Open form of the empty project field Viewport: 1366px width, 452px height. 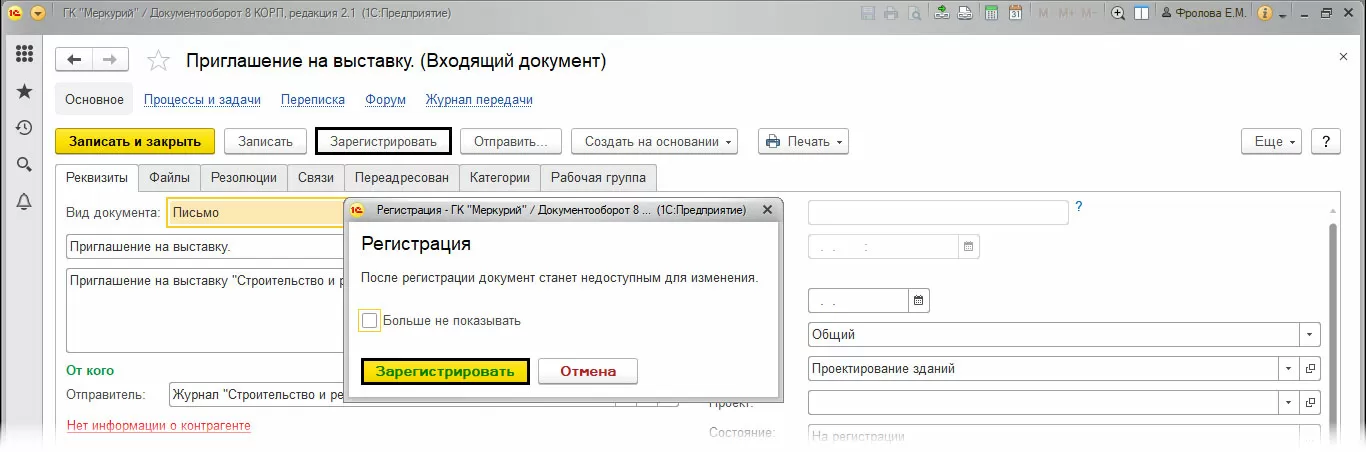(x=1311, y=403)
